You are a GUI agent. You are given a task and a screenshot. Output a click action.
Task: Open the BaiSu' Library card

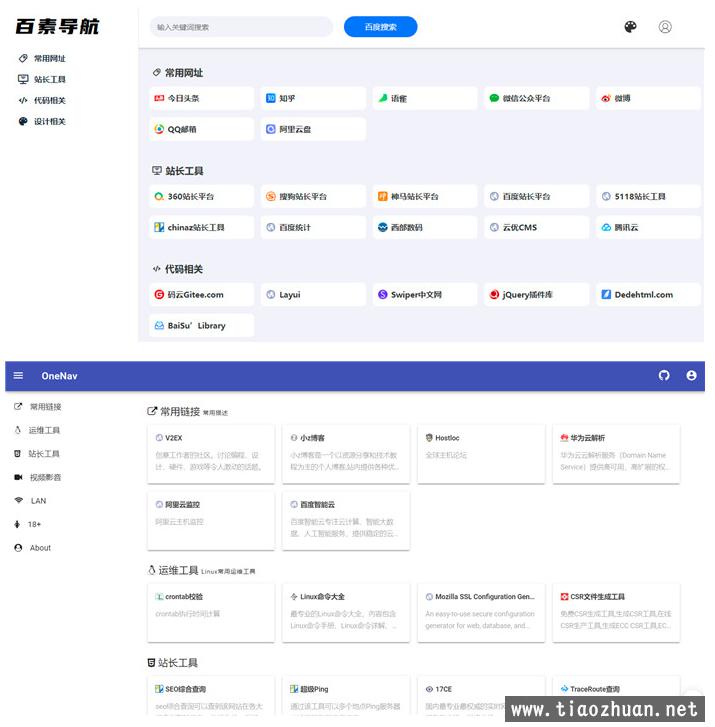[202, 326]
